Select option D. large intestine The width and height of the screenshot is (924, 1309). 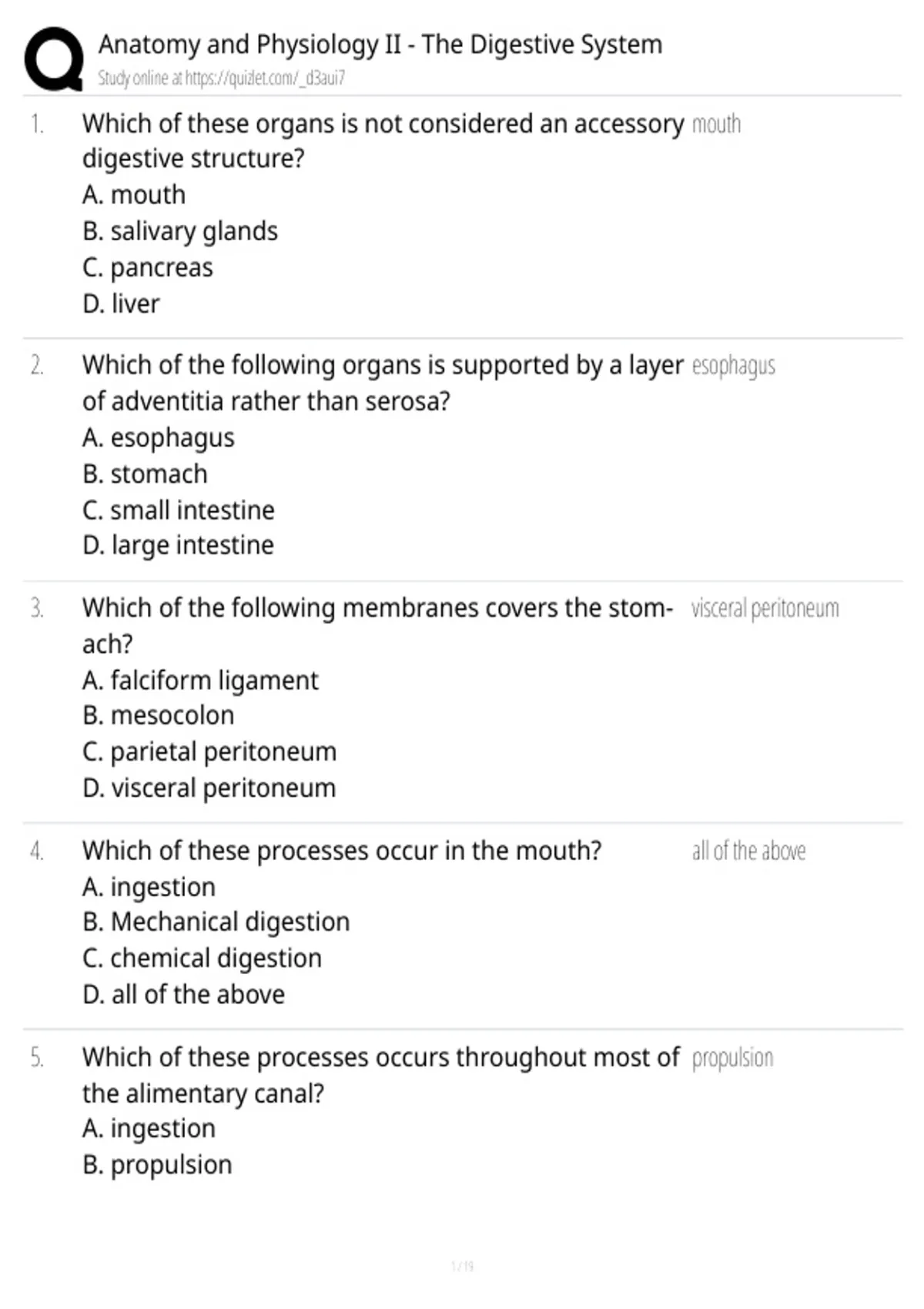[x=178, y=545]
